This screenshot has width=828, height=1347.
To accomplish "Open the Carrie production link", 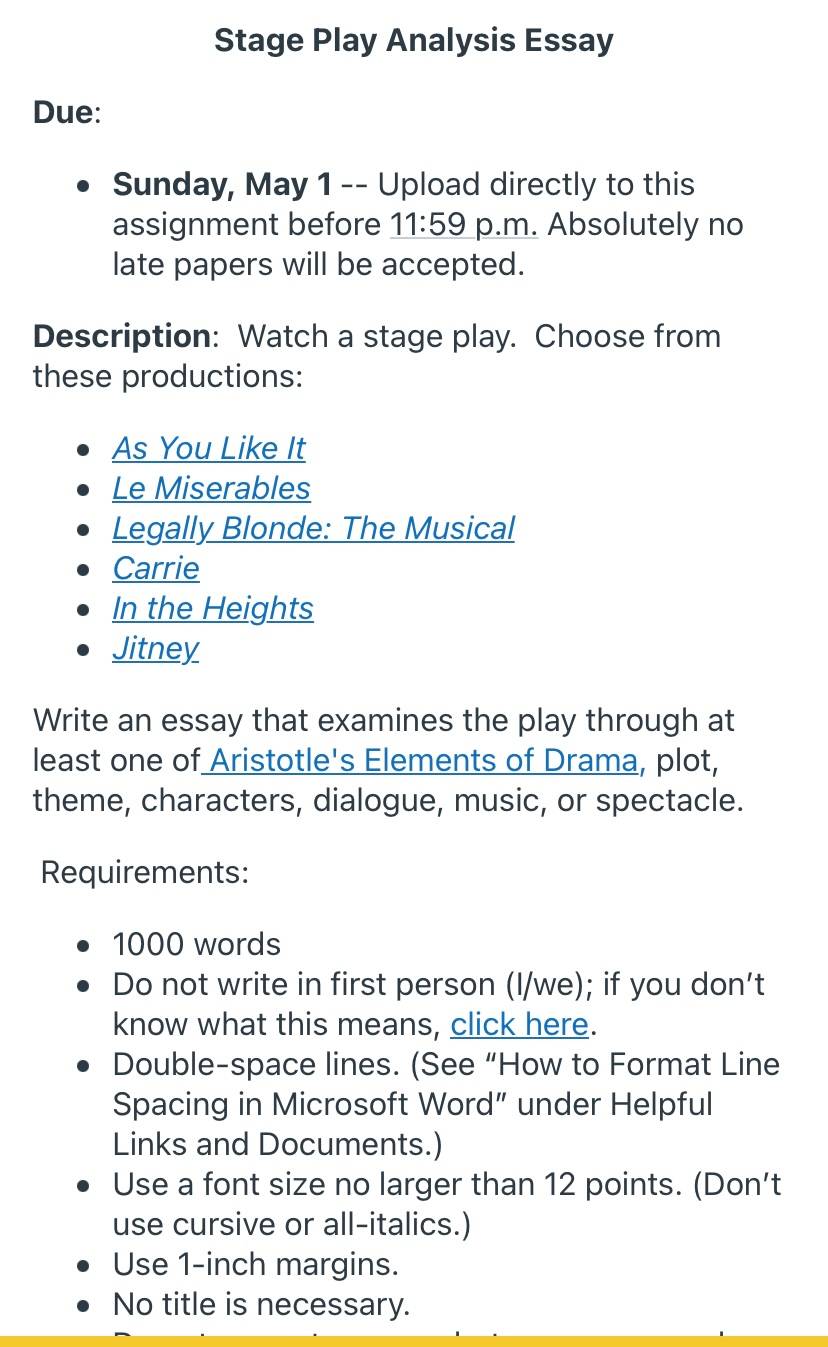I will coord(156,568).
